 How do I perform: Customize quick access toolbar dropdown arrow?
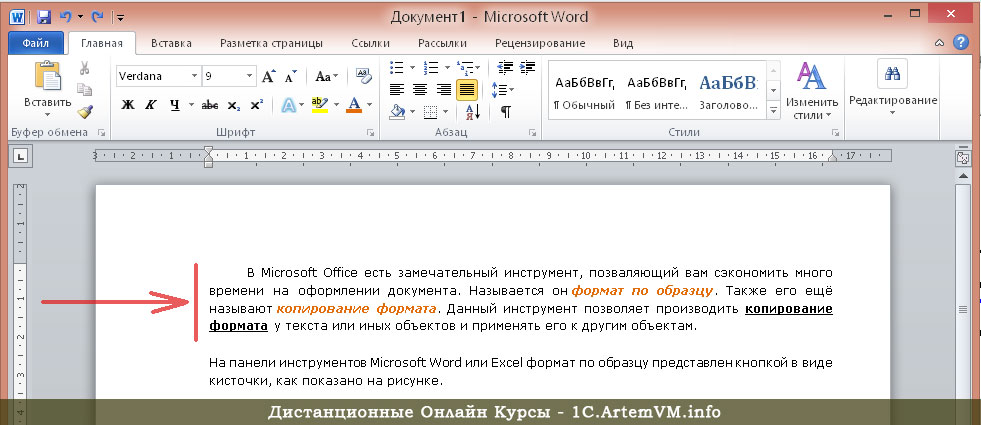tap(120, 18)
